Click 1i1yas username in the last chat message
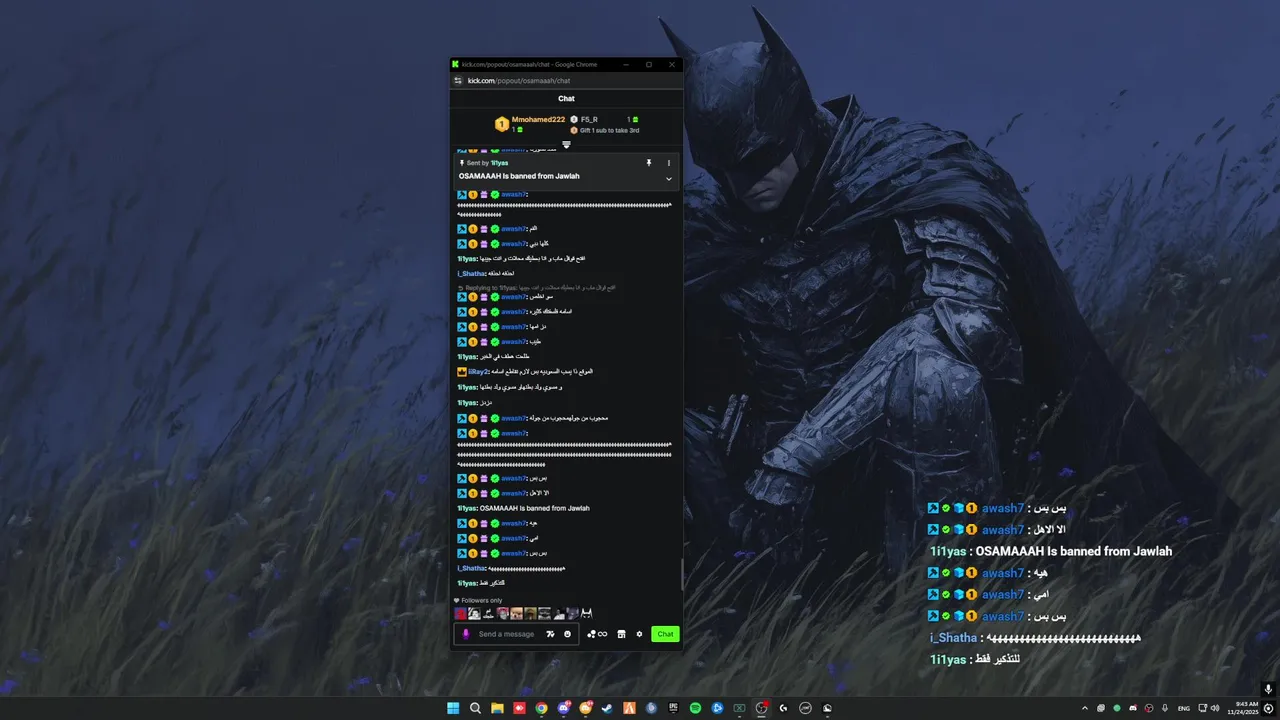This screenshot has height=720, width=1280. (467, 583)
